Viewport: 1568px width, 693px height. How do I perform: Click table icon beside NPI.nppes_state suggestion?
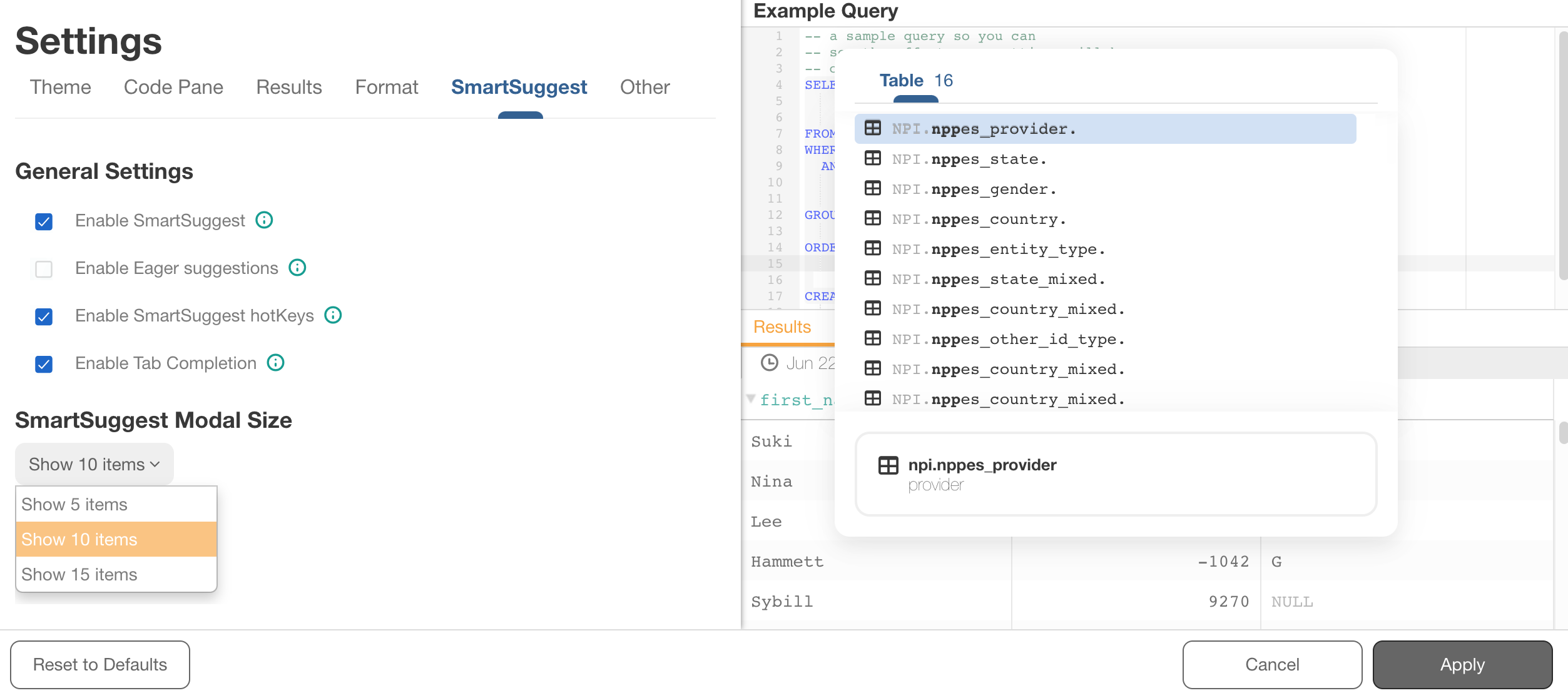(x=872, y=158)
